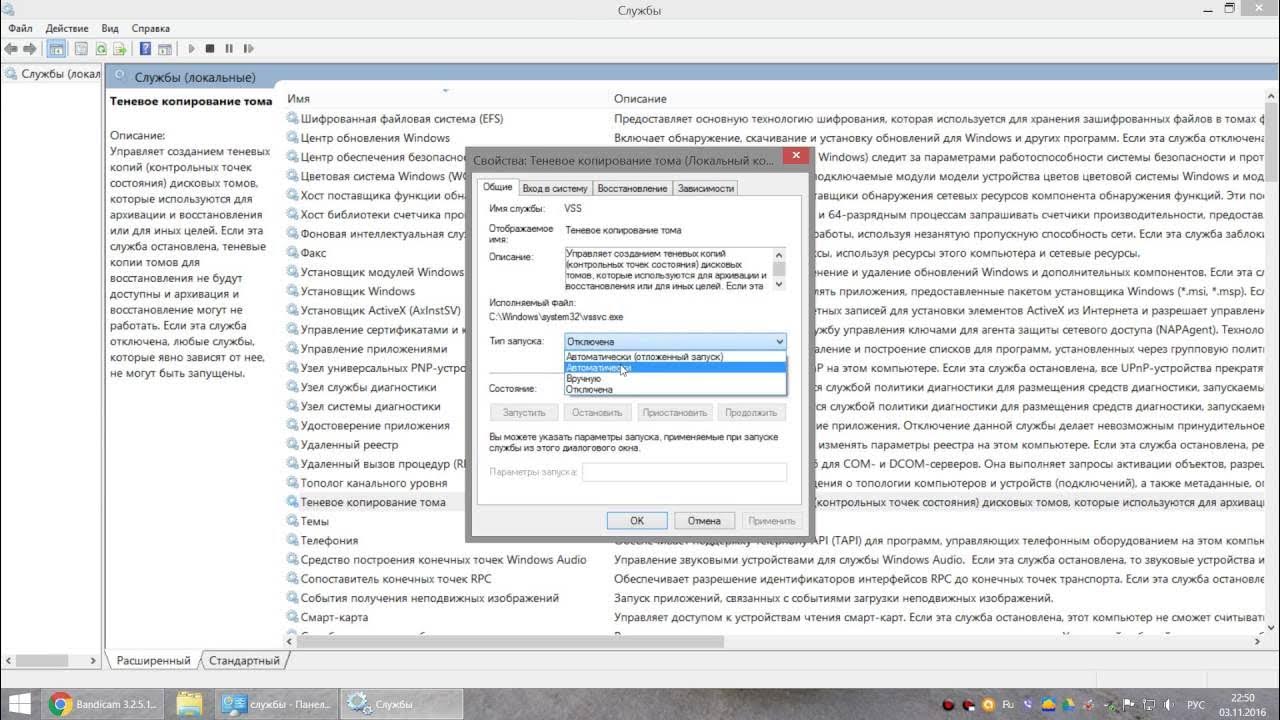Image resolution: width=1280 pixels, height=720 pixels.
Task: Click the Продолжить button in dialog
Action: pyautogui.click(x=751, y=412)
